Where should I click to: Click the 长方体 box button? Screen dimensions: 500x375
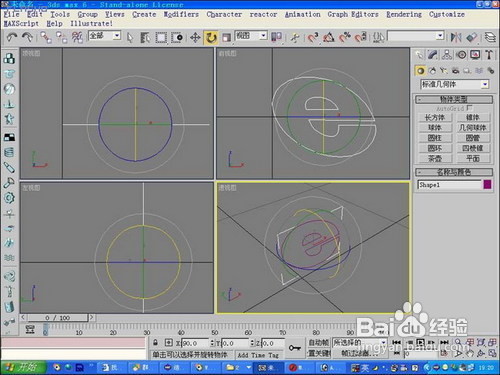(435, 117)
